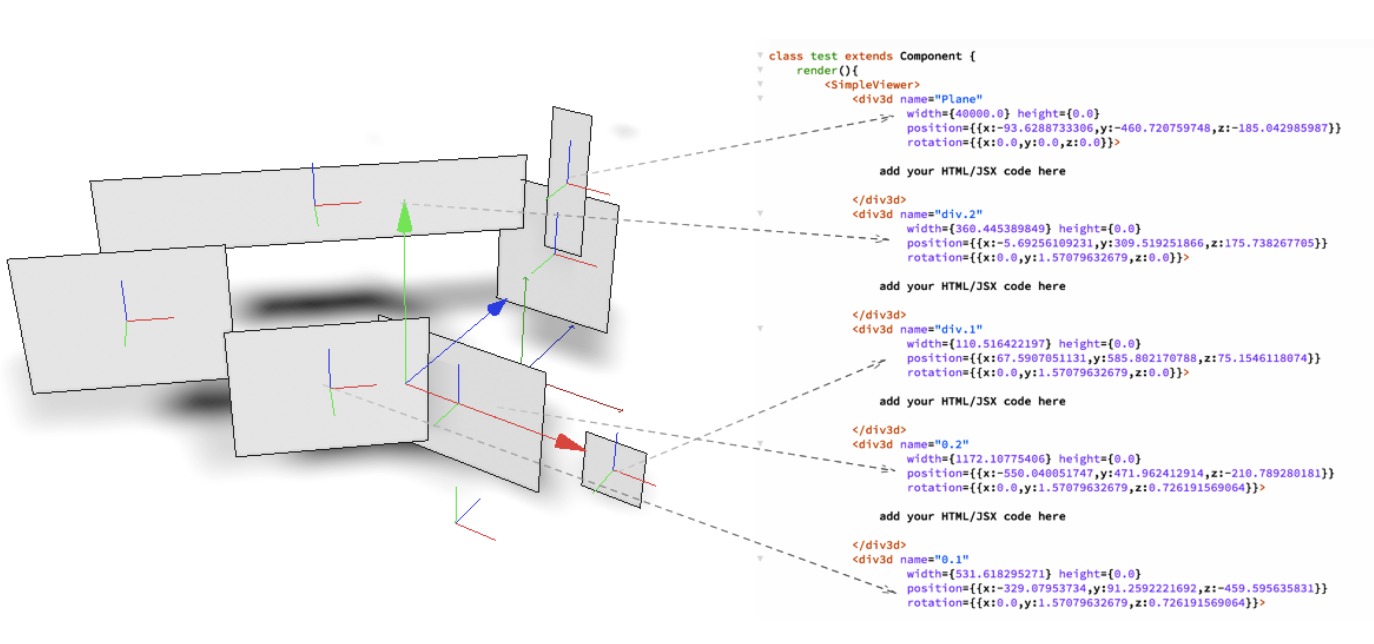Click the name="div.2" attribute
This screenshot has width=1374, height=644.
tap(941, 213)
